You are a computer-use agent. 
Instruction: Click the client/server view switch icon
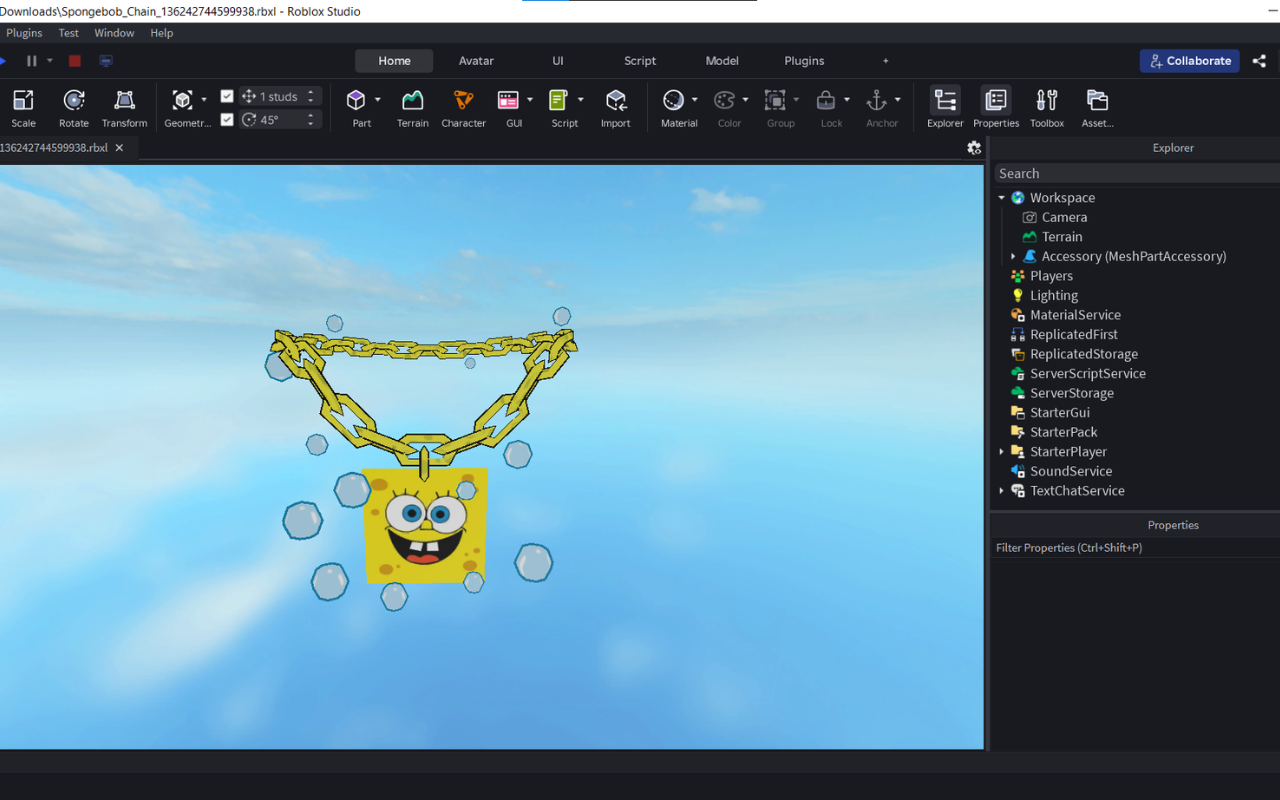[106, 61]
